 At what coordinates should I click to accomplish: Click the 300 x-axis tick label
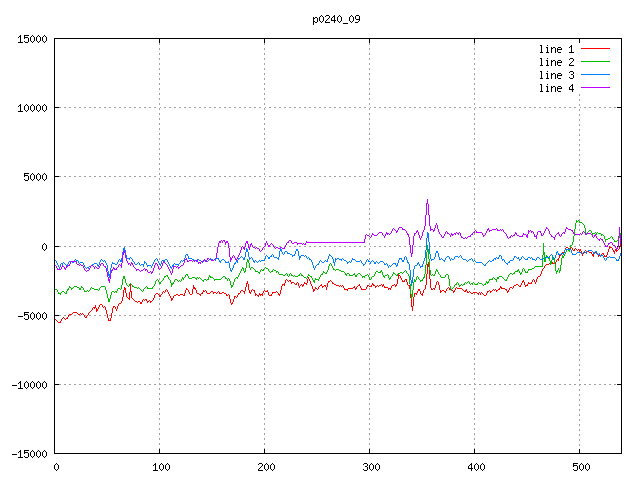tap(371, 467)
